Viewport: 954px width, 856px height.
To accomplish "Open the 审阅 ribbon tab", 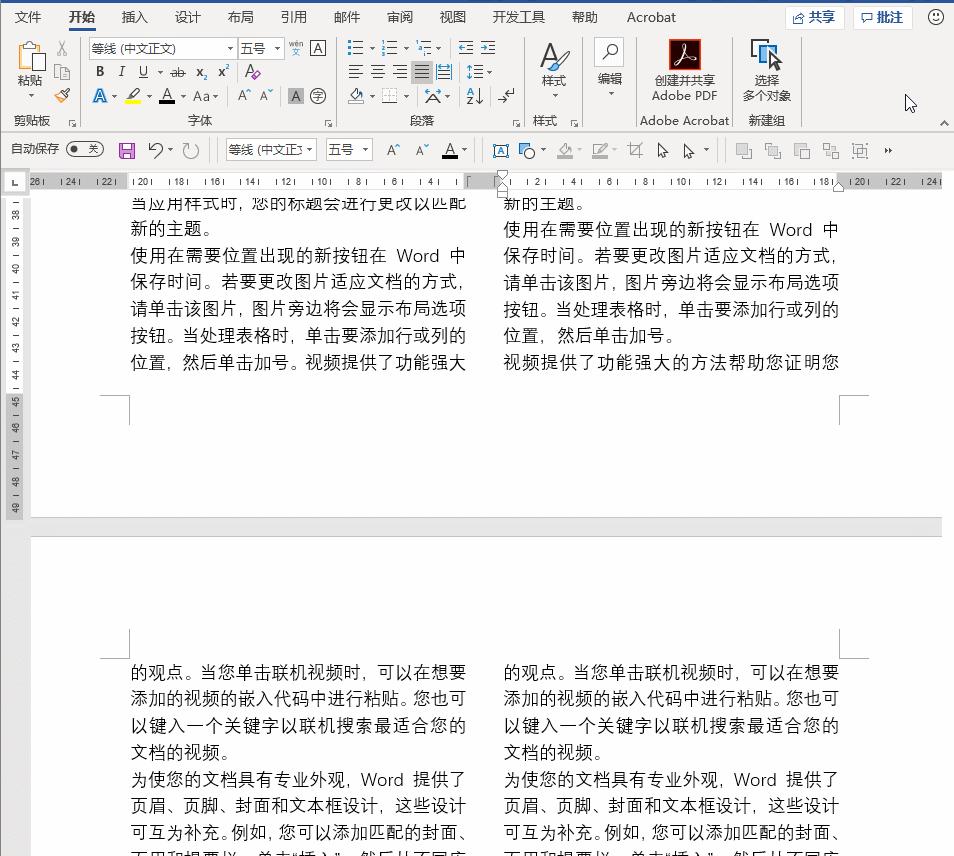I will 399,17.
